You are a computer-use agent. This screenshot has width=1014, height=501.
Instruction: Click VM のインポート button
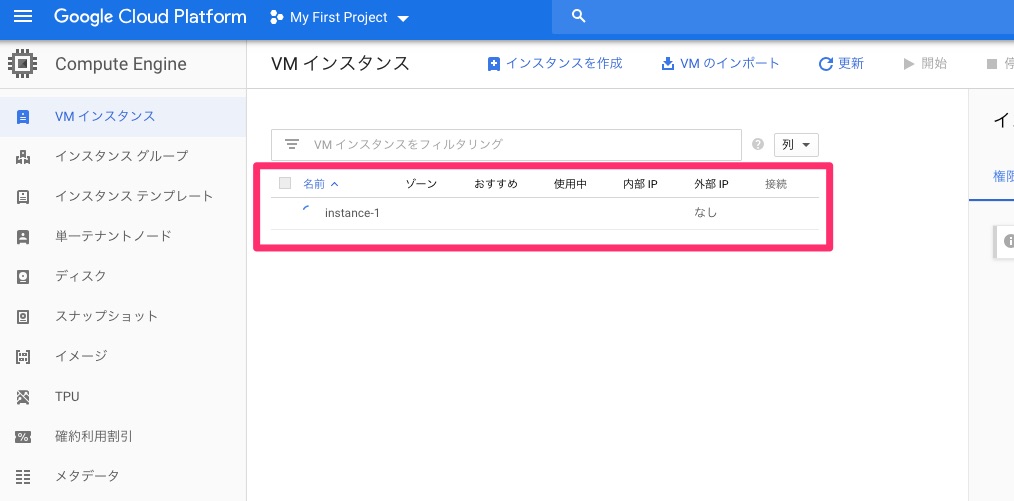[x=720, y=63]
